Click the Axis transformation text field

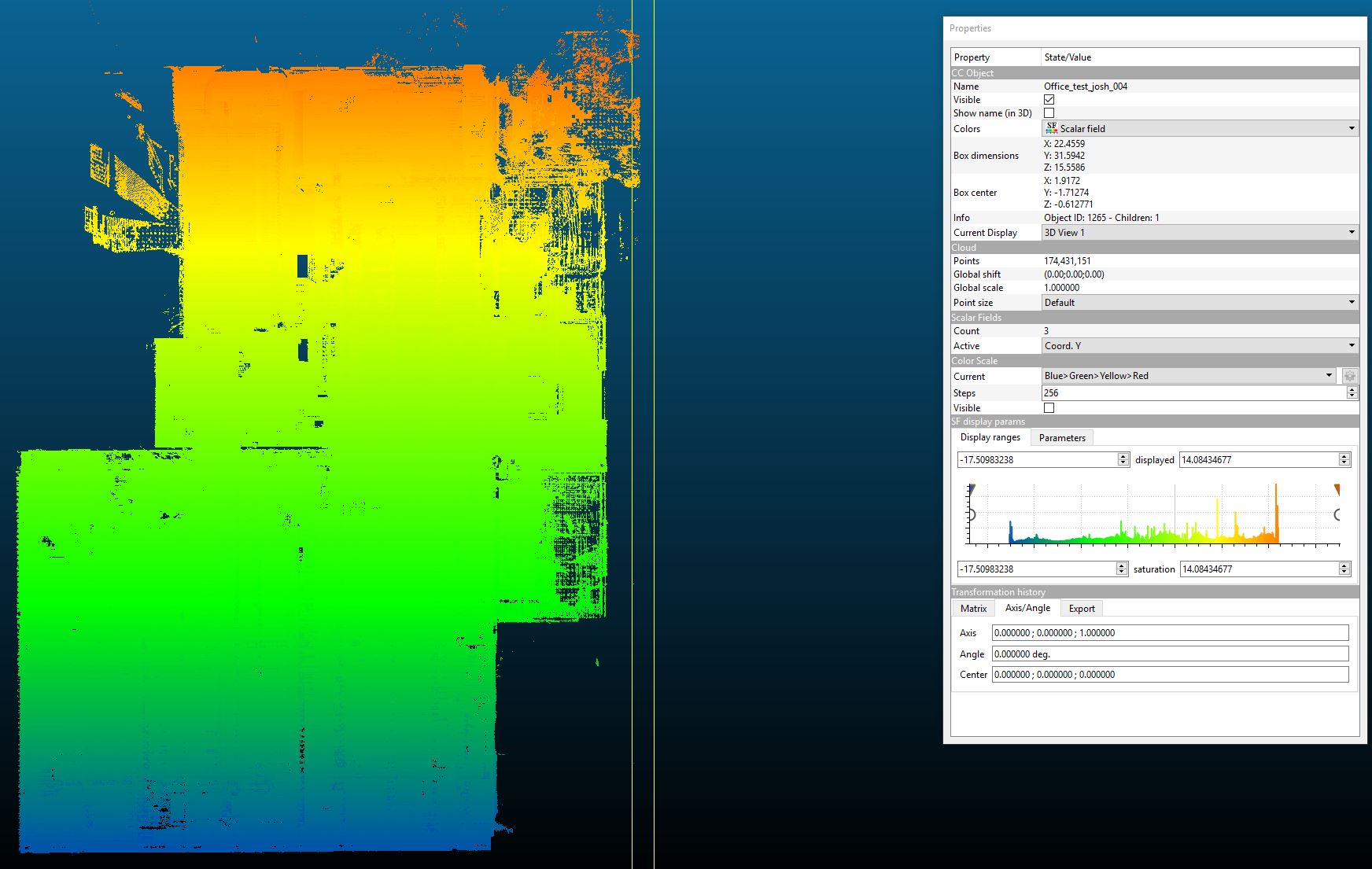pyautogui.click(x=1169, y=633)
